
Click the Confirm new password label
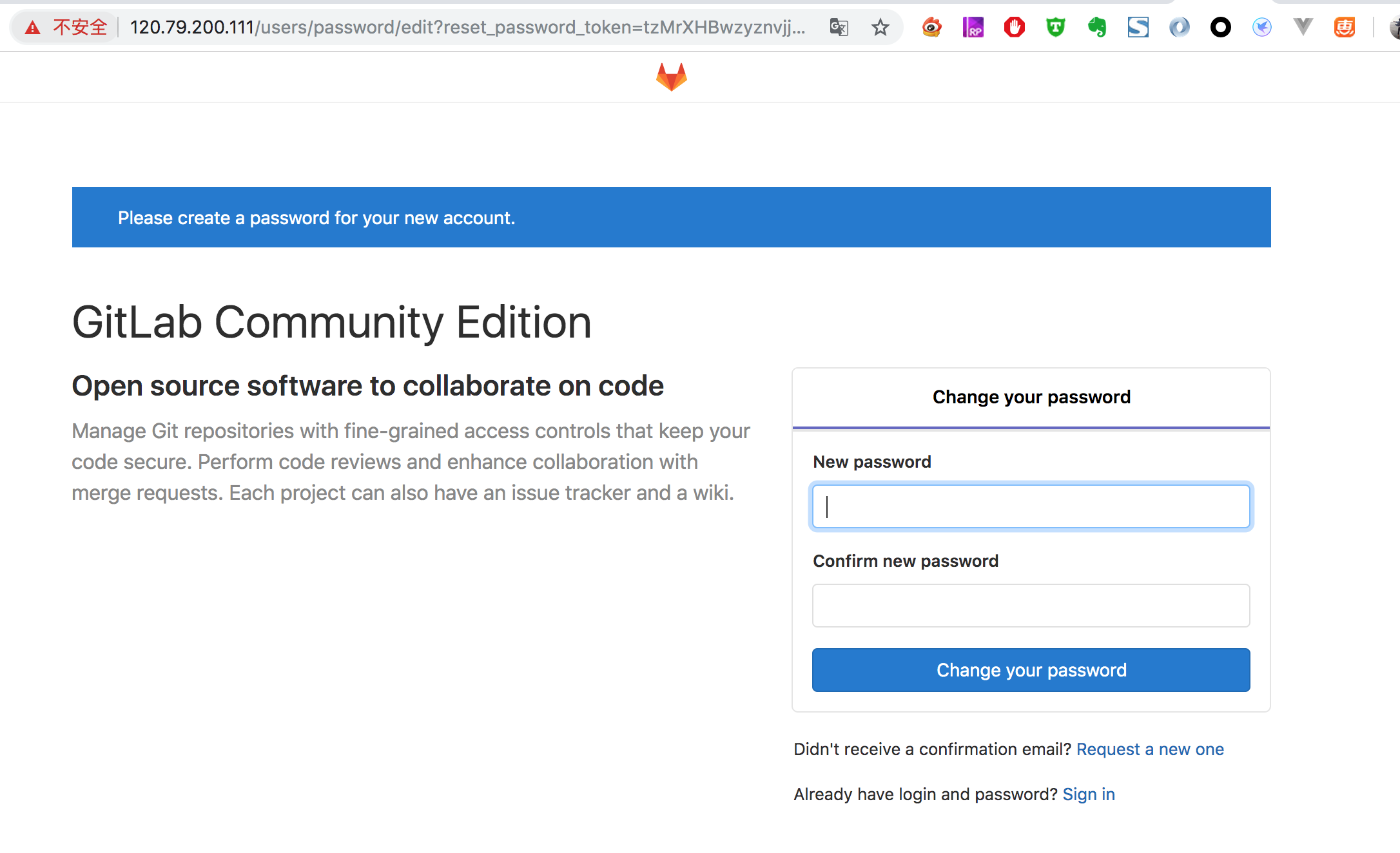[906, 561]
